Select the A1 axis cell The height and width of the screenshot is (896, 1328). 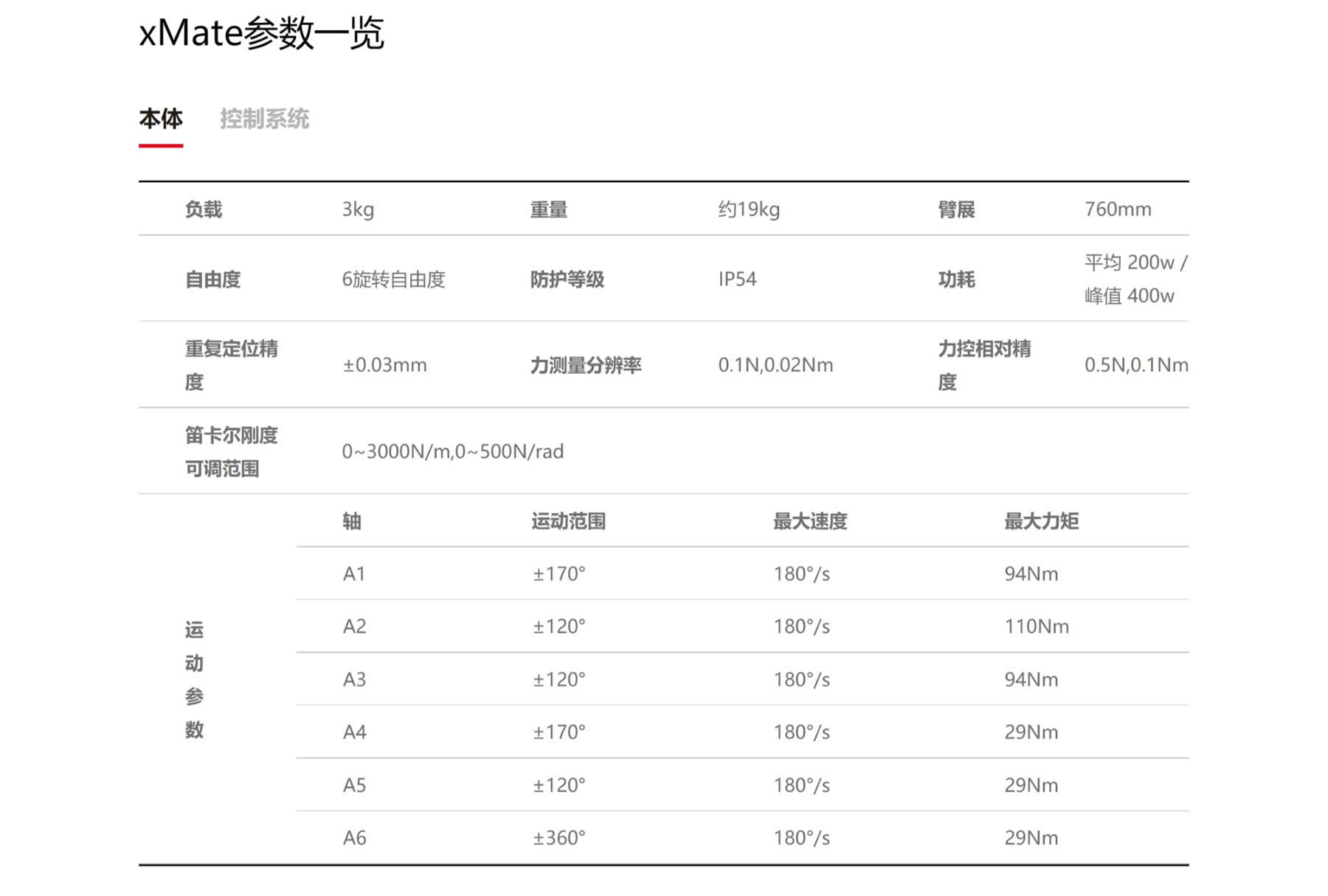click(x=354, y=574)
